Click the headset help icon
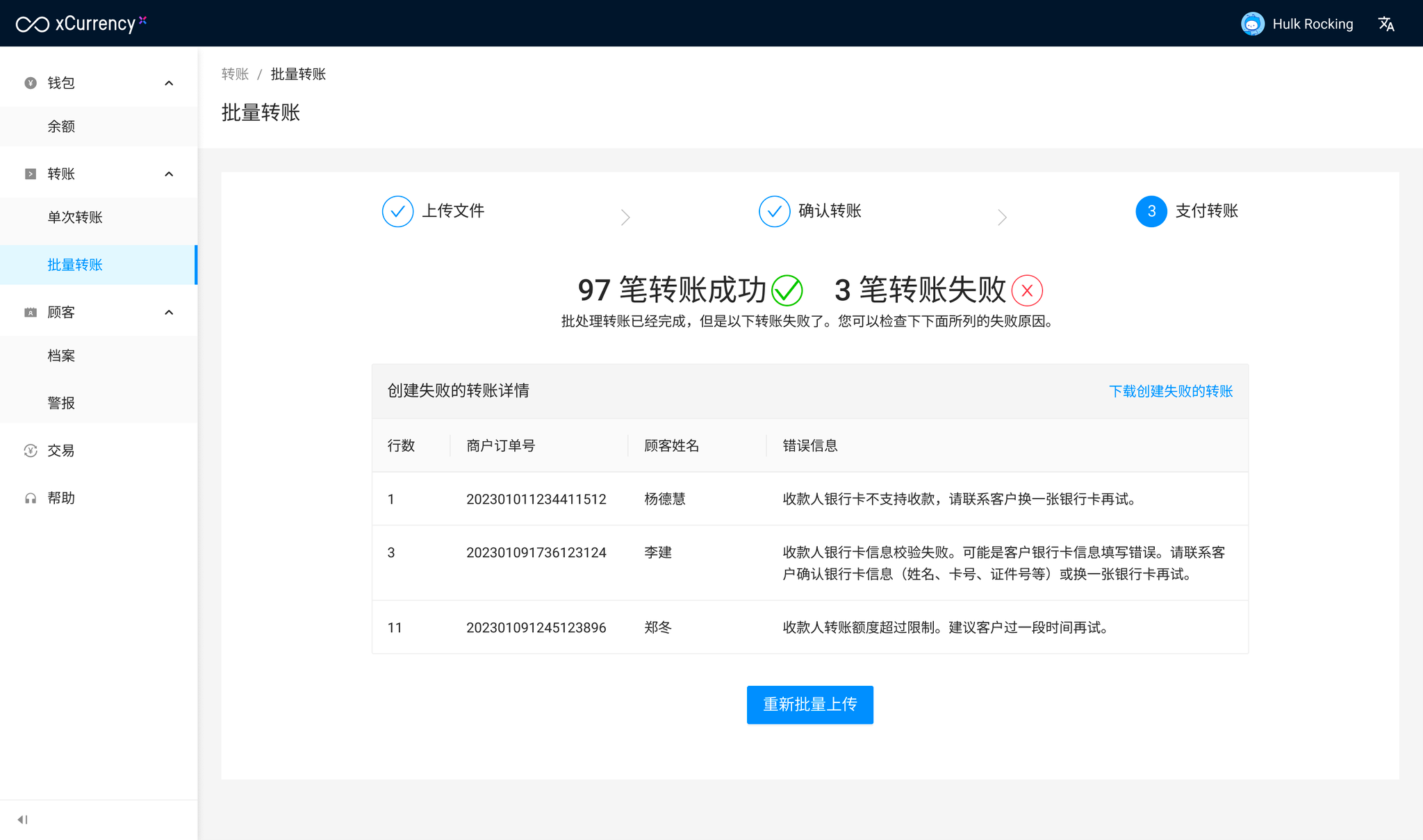The width and height of the screenshot is (1423, 840). pyautogui.click(x=31, y=498)
